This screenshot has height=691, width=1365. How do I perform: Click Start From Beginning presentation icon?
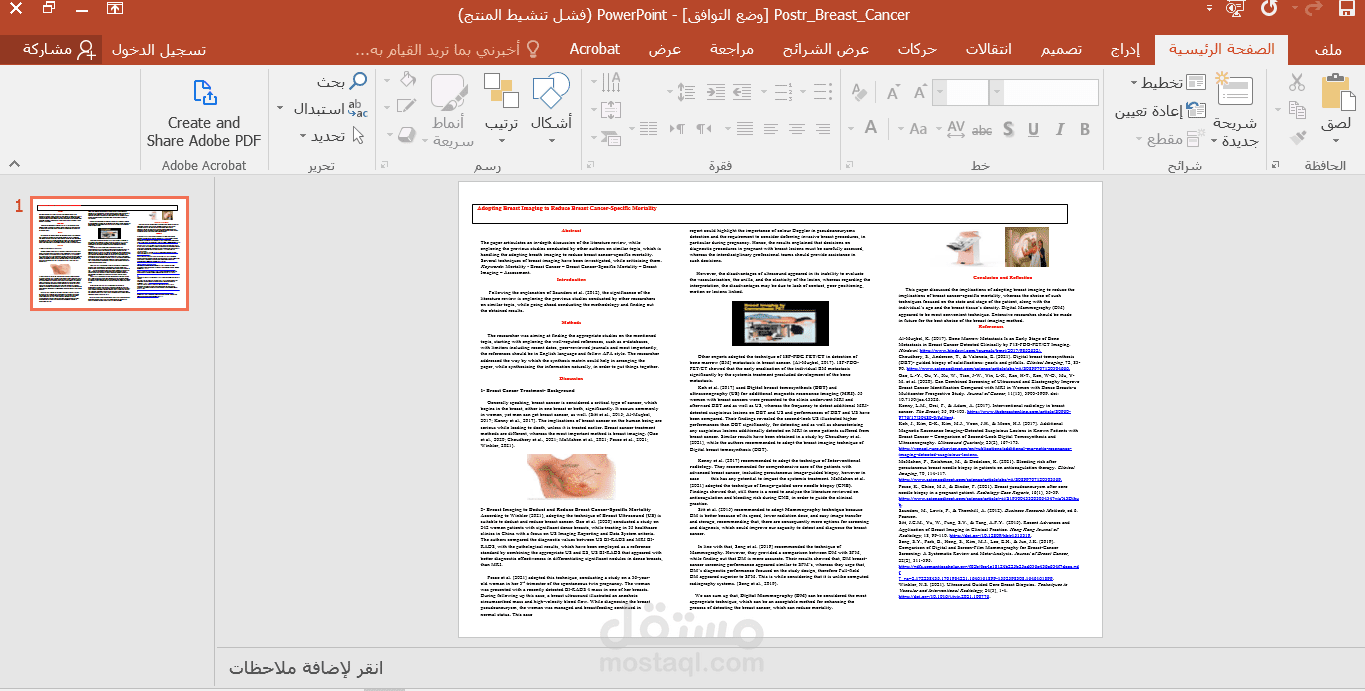click(1236, 8)
